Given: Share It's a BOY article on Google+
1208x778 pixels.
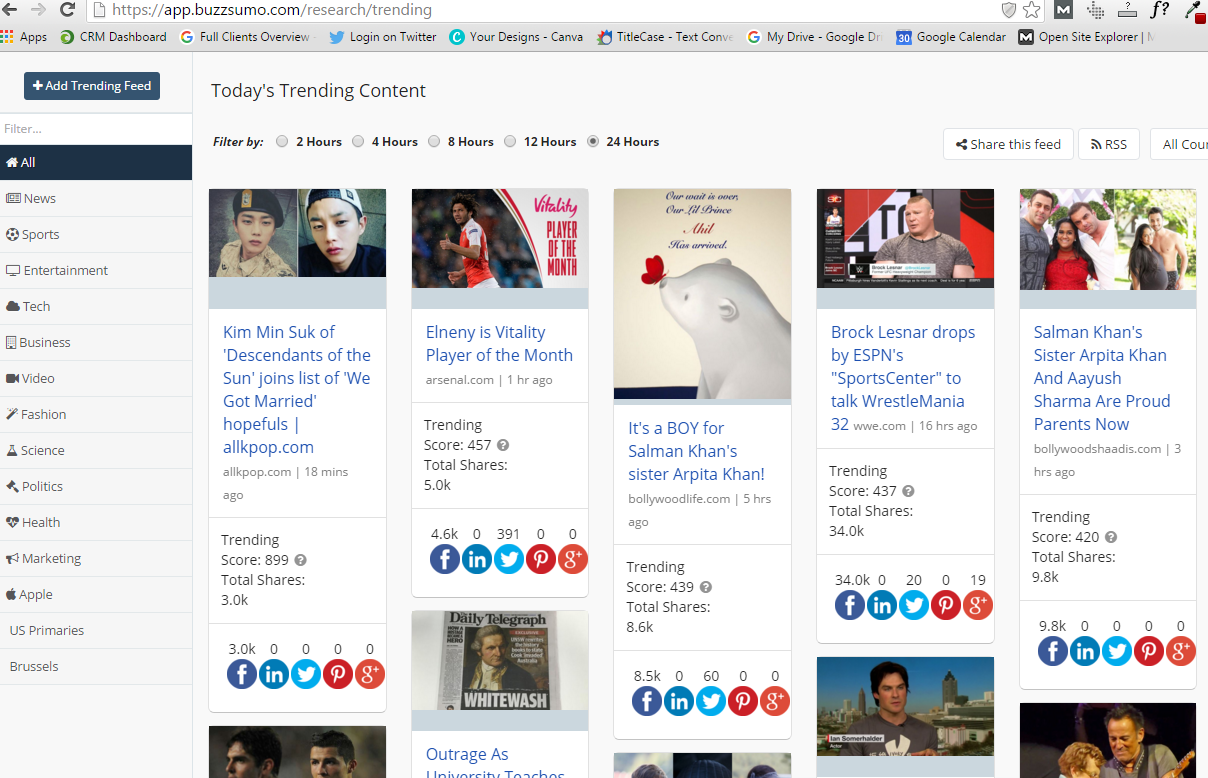Looking at the screenshot, I should coord(775,701).
